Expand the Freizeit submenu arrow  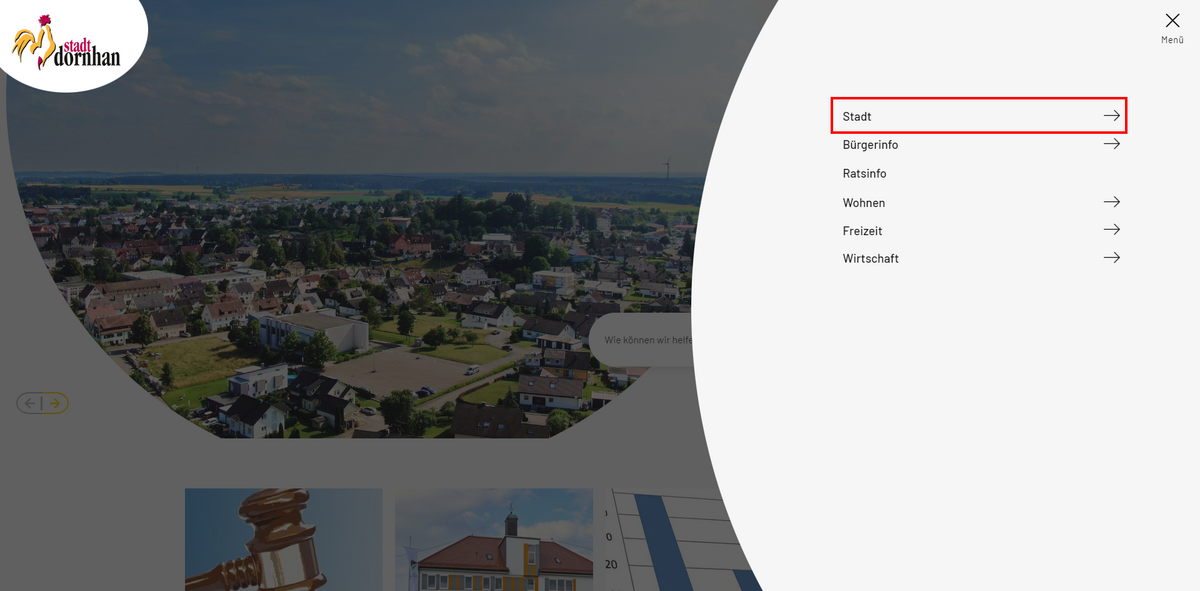tap(1111, 230)
